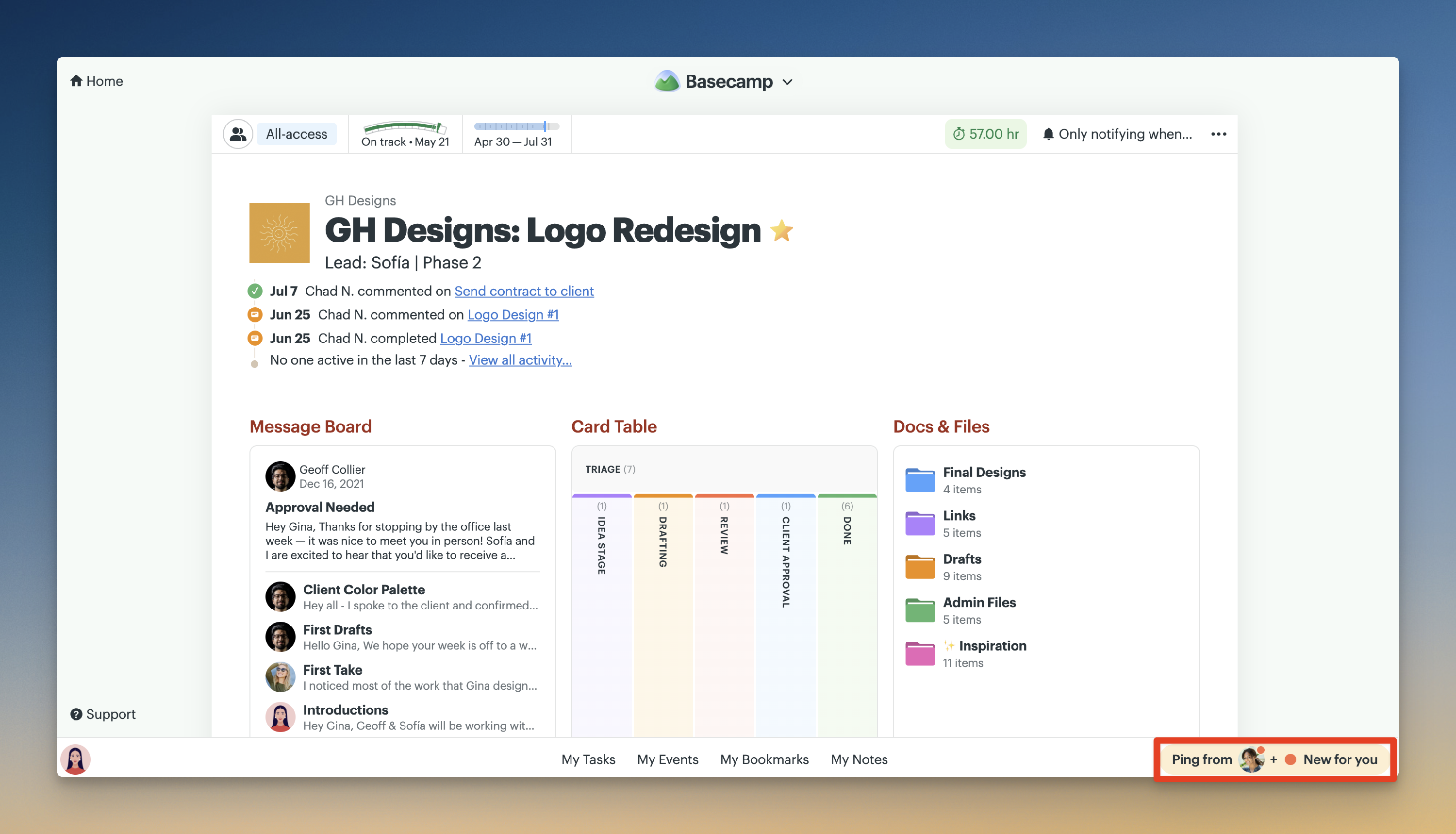
Task: Open the 57.00 hr time tracker
Action: (x=985, y=134)
